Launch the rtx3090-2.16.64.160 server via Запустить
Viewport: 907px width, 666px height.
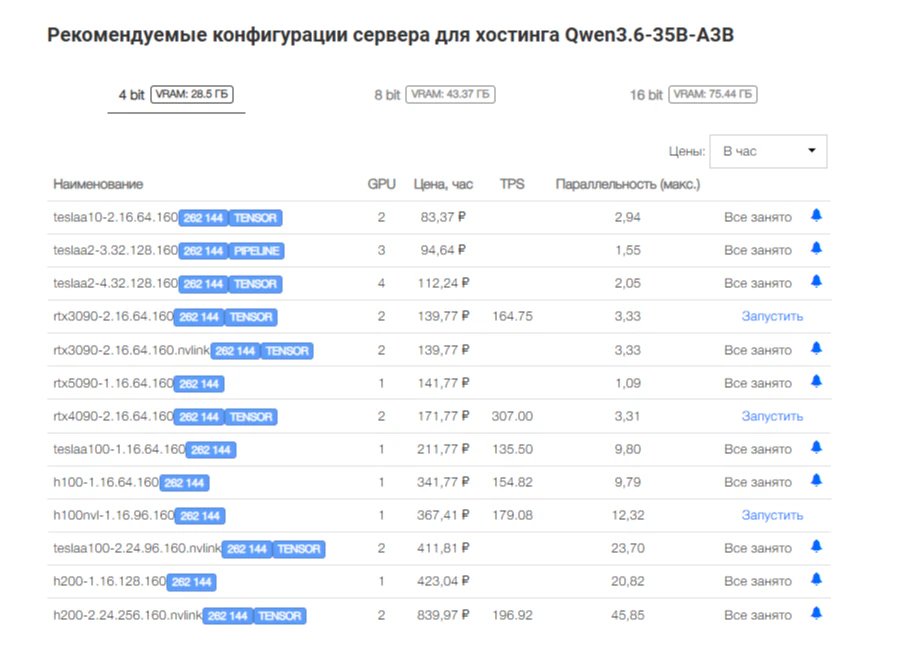pyautogui.click(x=772, y=317)
